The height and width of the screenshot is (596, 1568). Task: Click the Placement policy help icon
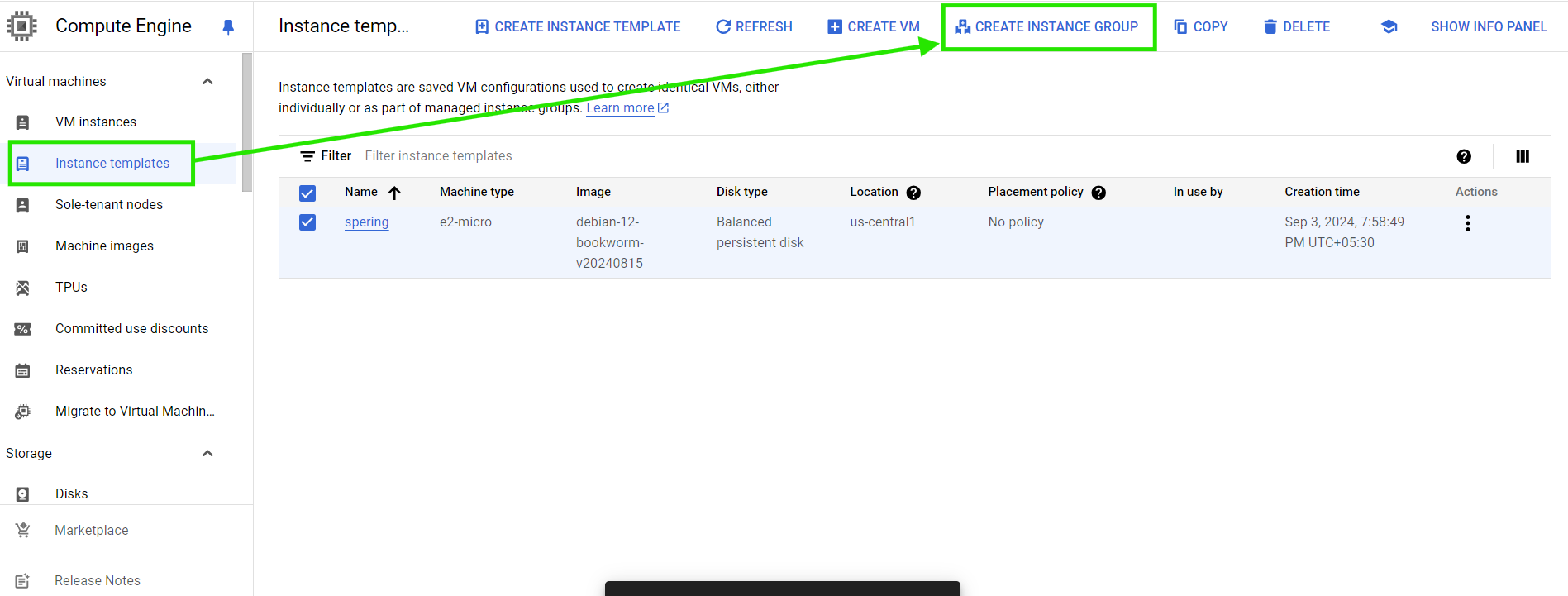pyautogui.click(x=1098, y=193)
